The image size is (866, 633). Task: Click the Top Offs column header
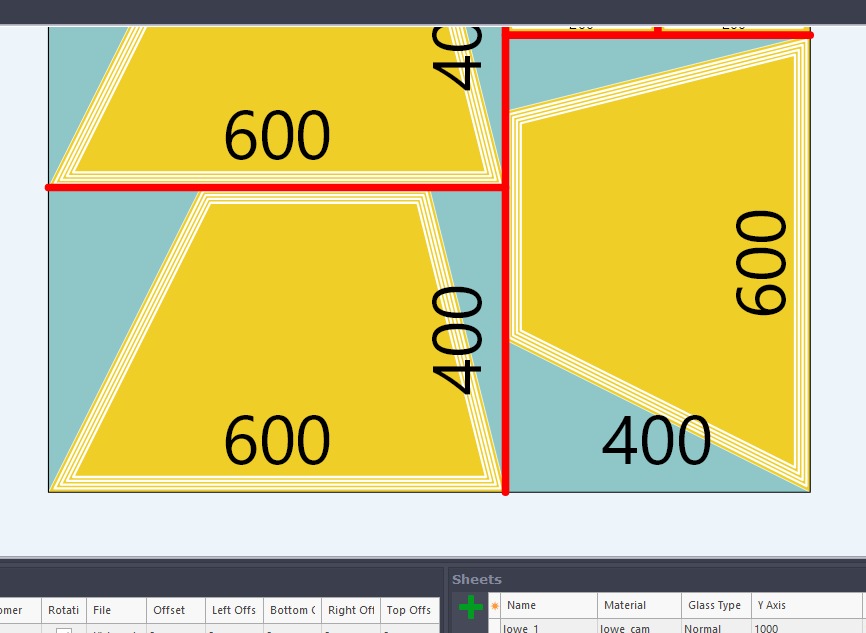click(409, 610)
